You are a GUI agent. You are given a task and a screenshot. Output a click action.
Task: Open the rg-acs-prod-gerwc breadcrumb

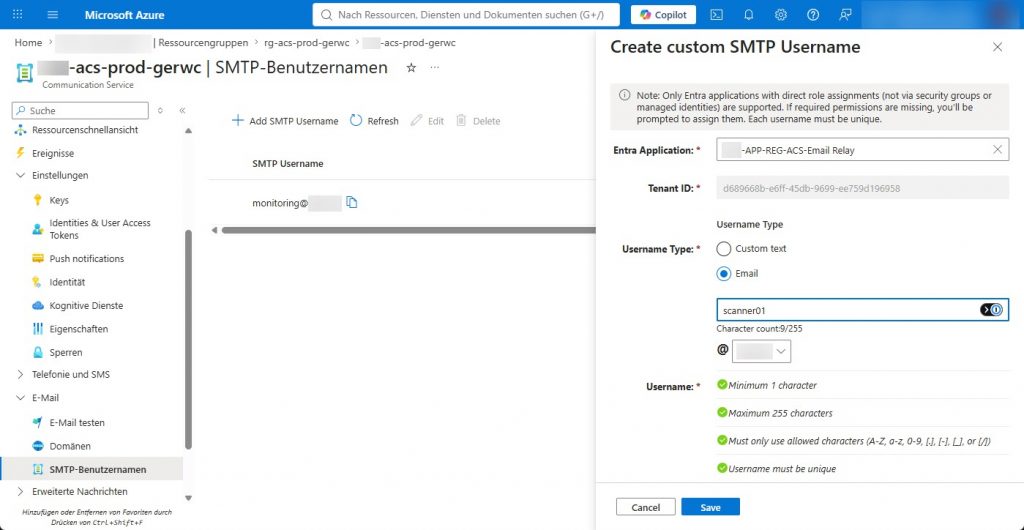point(307,42)
